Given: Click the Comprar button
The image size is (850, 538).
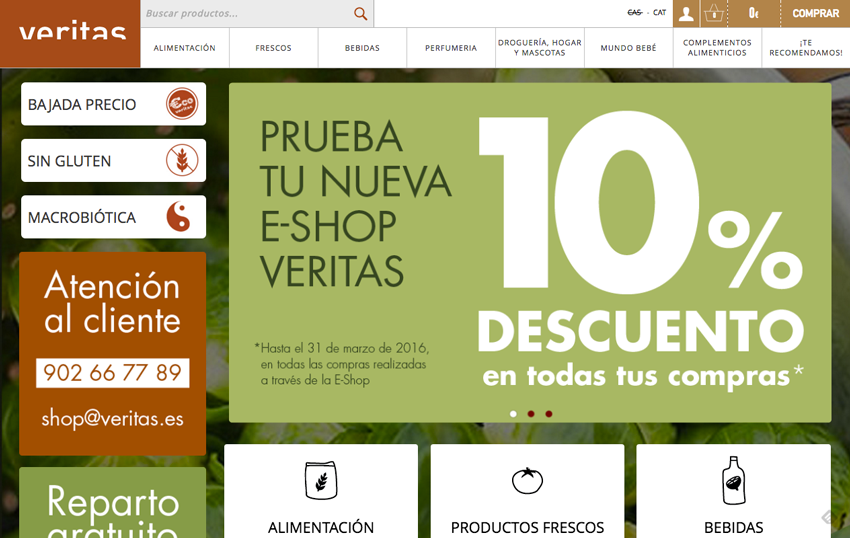Looking at the screenshot, I should coord(815,14).
